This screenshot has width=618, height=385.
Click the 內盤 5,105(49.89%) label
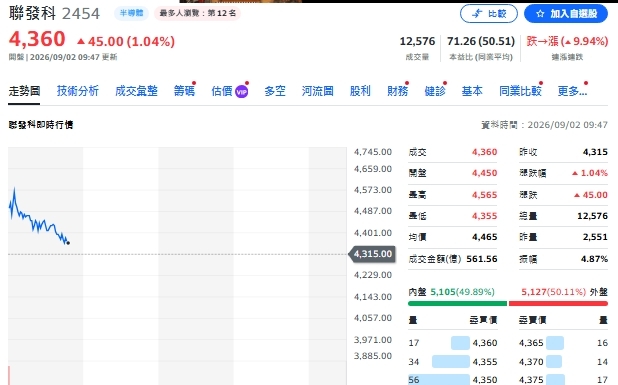point(451,292)
